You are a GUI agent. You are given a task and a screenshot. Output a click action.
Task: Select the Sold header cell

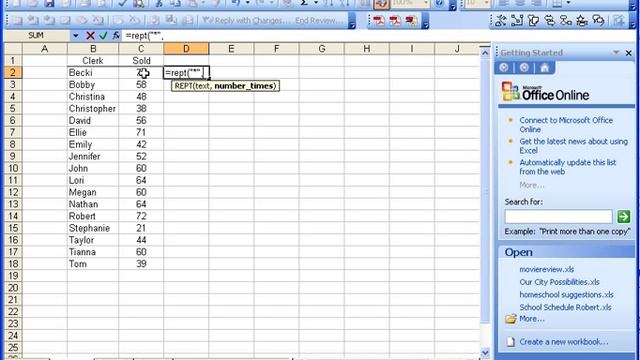pyautogui.click(x=141, y=61)
